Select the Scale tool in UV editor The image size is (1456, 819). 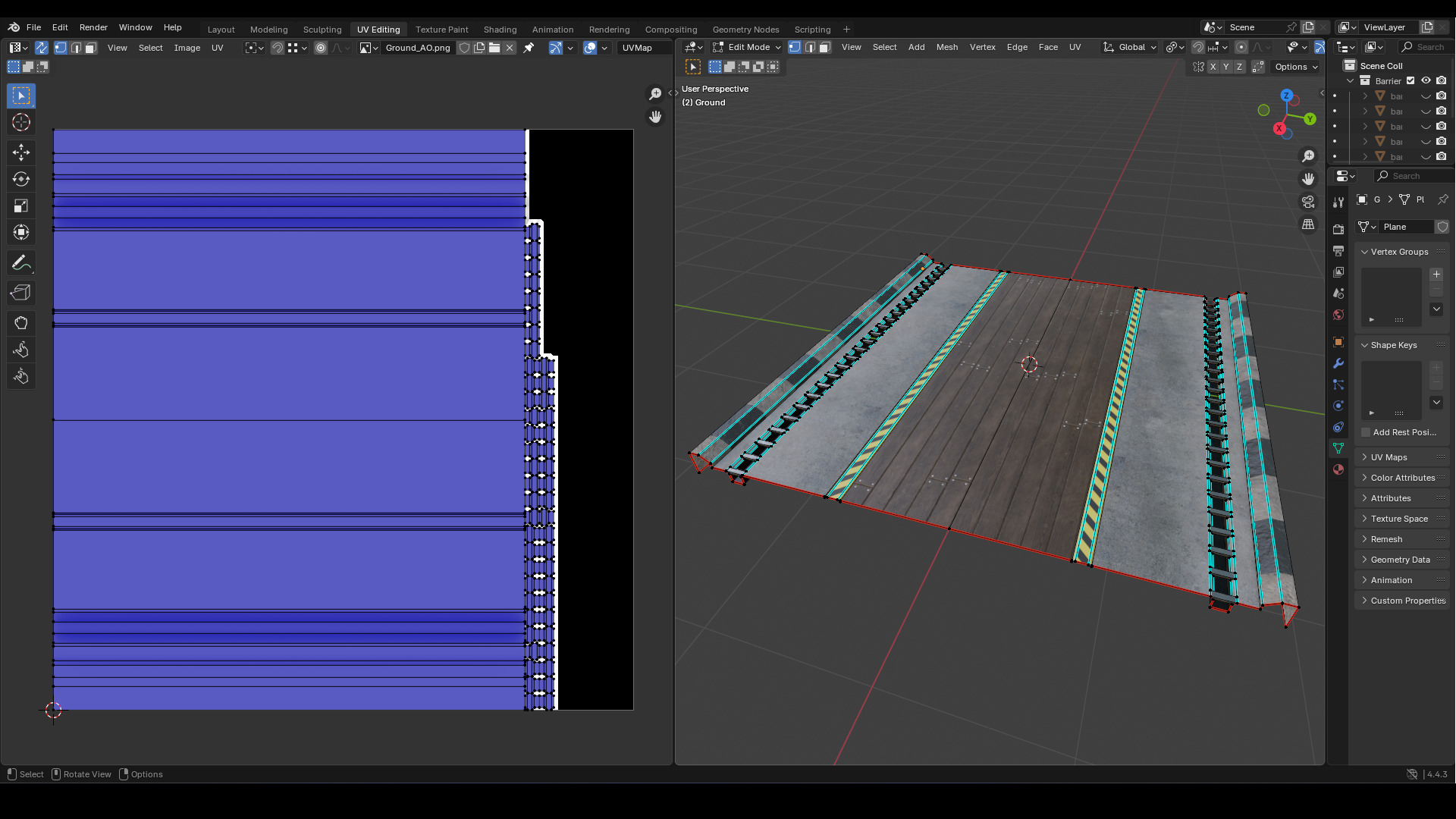(x=21, y=206)
